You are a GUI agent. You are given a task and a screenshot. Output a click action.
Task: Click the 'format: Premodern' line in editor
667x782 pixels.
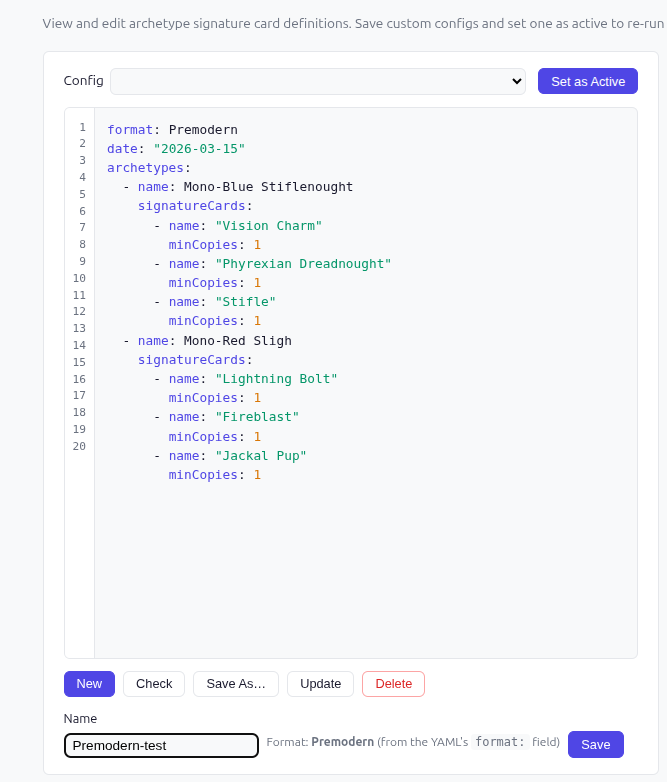pos(172,130)
